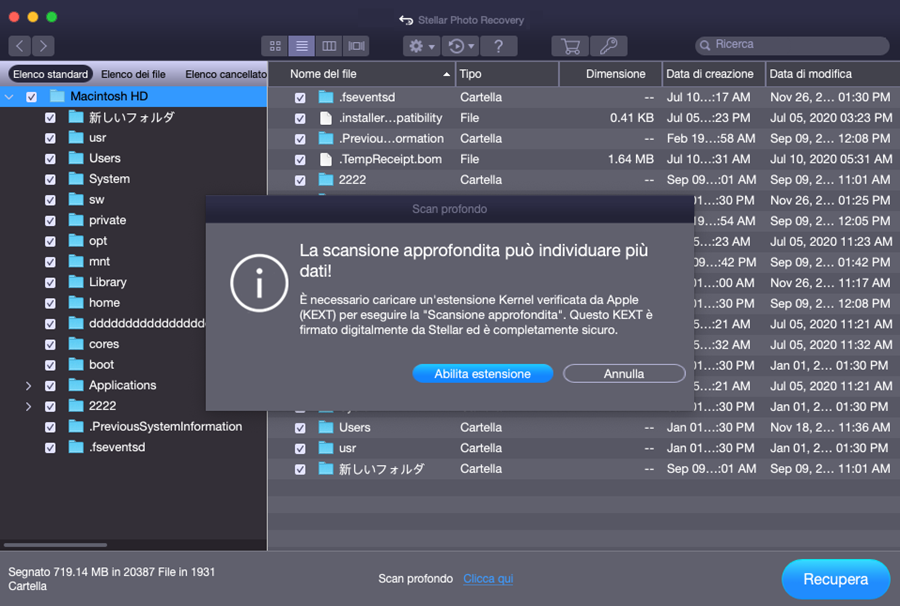This screenshot has height=606, width=900.
Task: Toggle checkbox for Library folder in tree
Action: (51, 282)
